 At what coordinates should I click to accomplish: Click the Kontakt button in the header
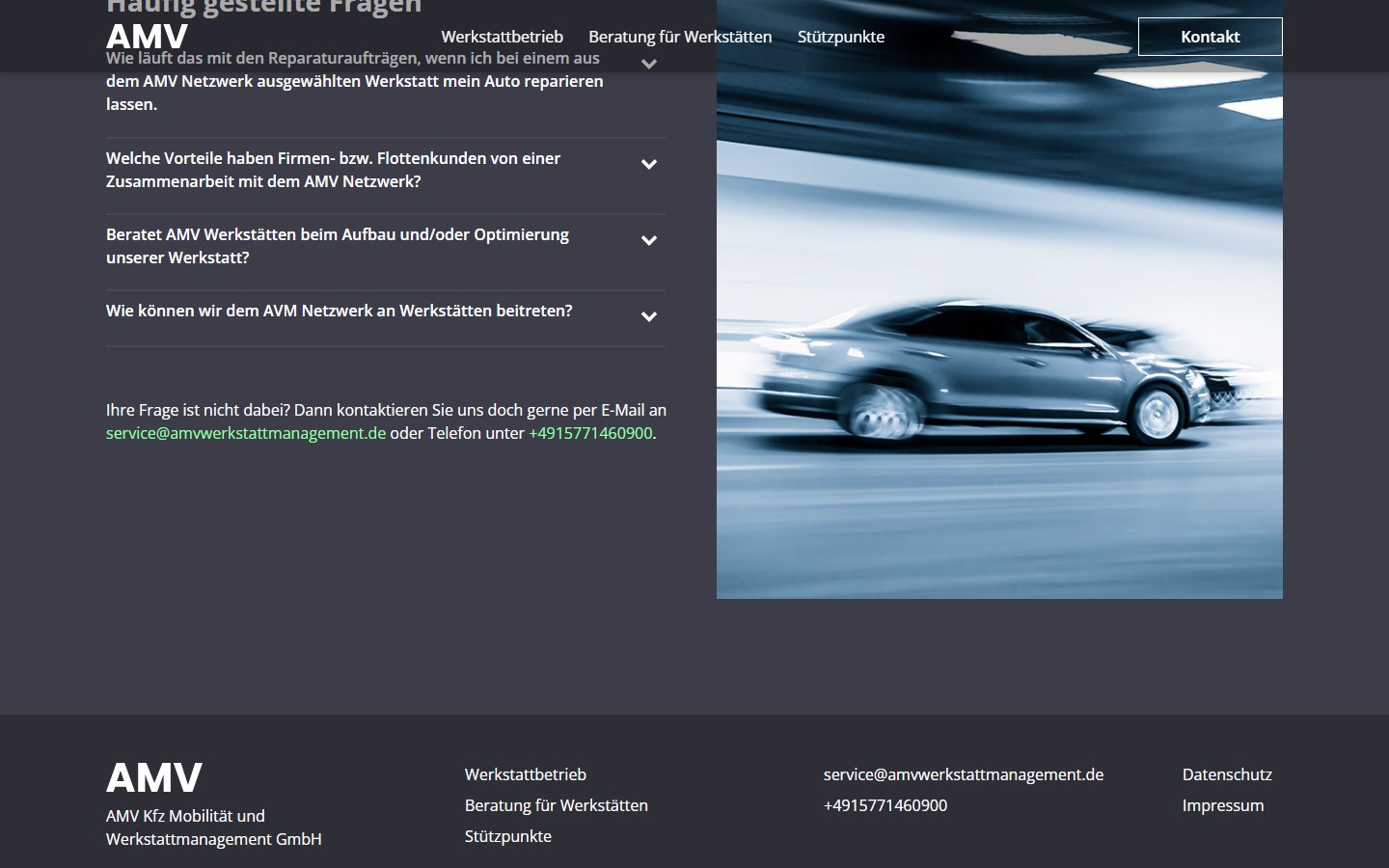[1211, 37]
